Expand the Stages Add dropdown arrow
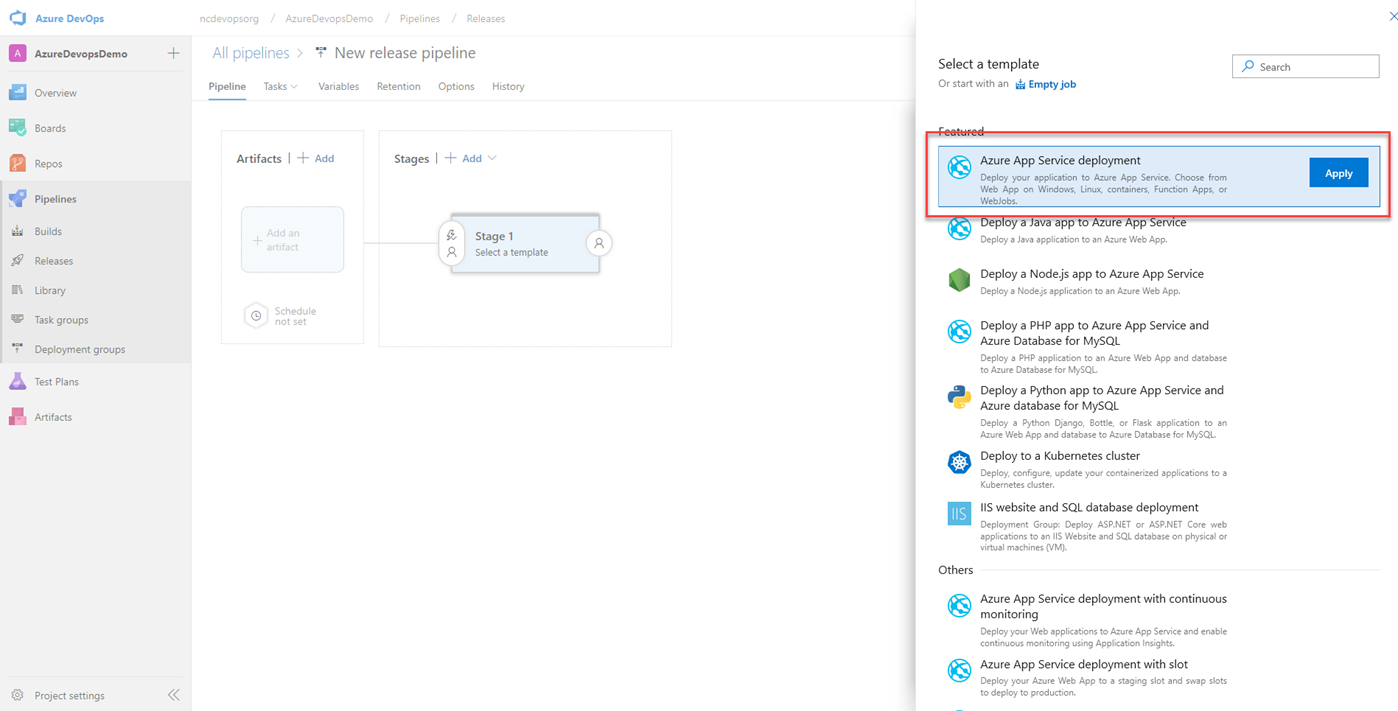This screenshot has height=711, width=1398. click(x=492, y=158)
